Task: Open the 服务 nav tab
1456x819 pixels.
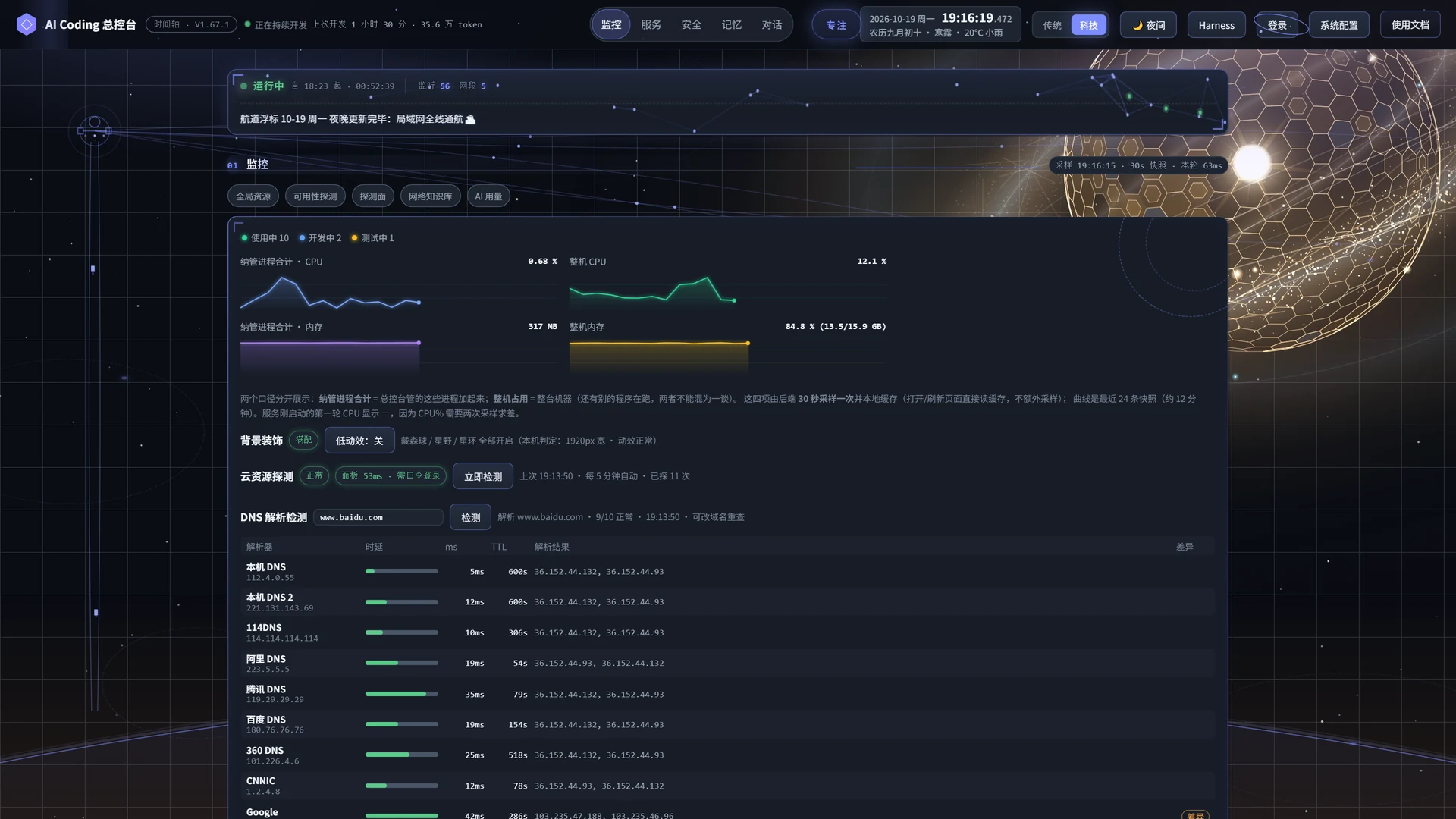Action: click(x=651, y=24)
